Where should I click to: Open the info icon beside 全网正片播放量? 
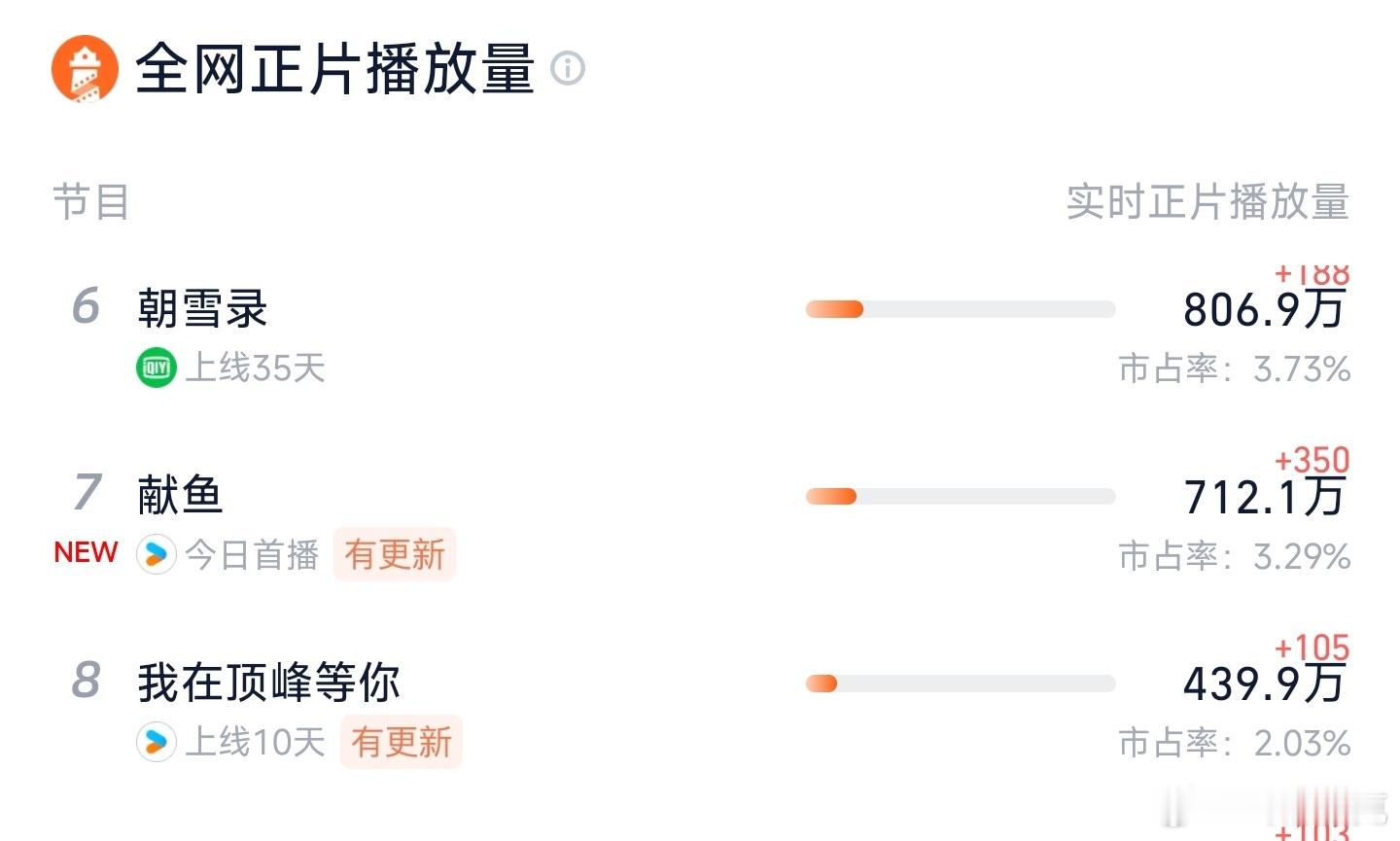568,68
